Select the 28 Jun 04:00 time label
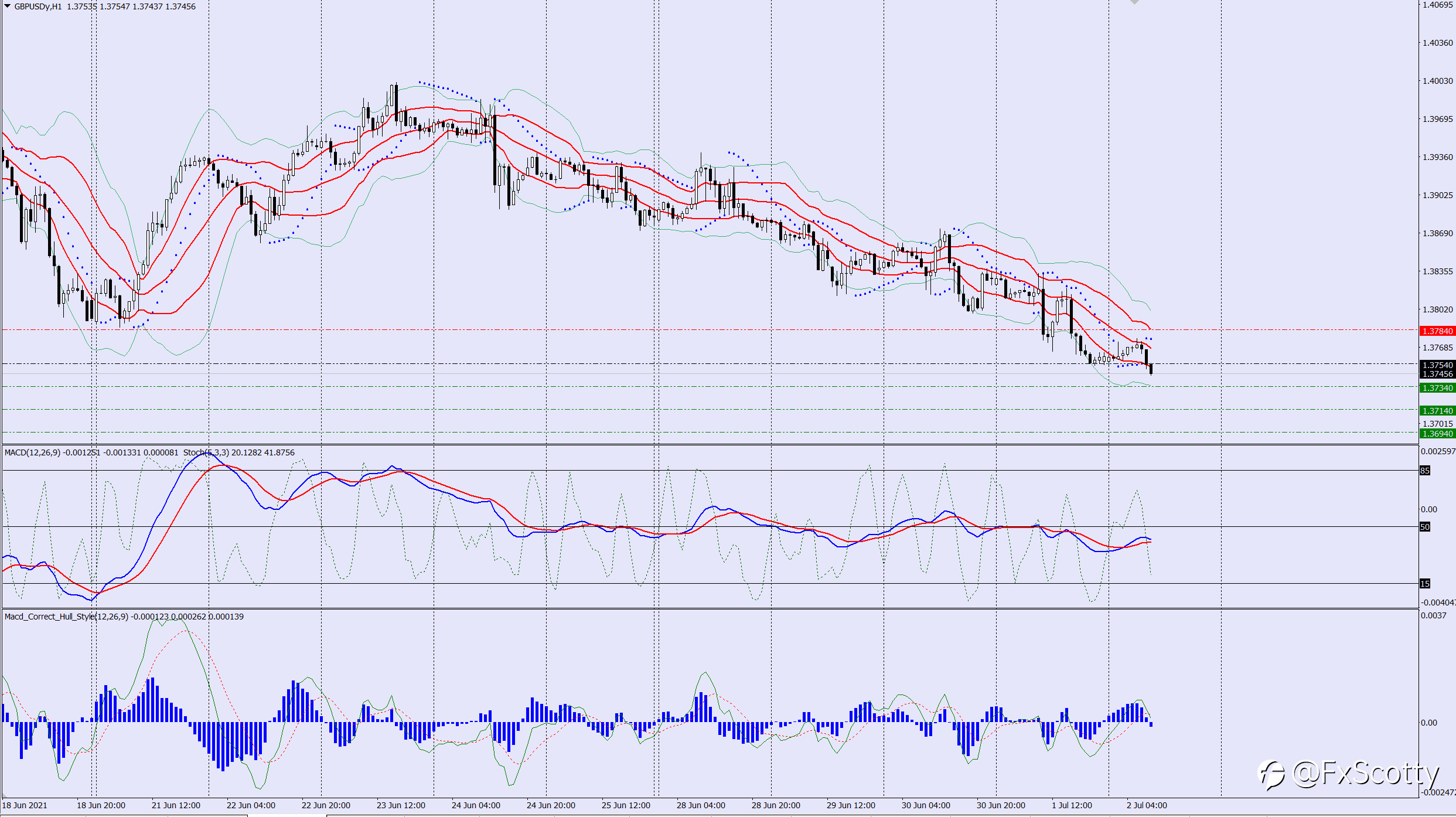The height and width of the screenshot is (817, 1456). coord(701,805)
